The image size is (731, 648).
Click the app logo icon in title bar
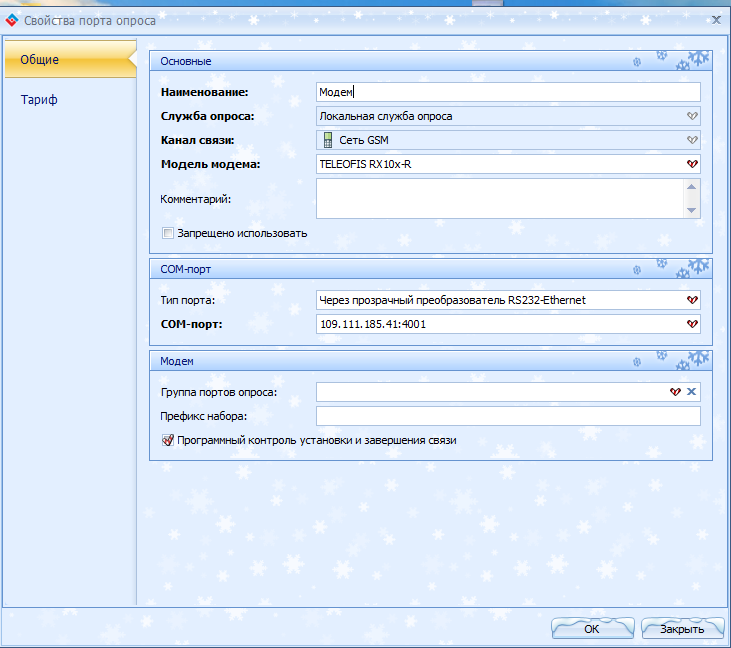[x=13, y=20]
